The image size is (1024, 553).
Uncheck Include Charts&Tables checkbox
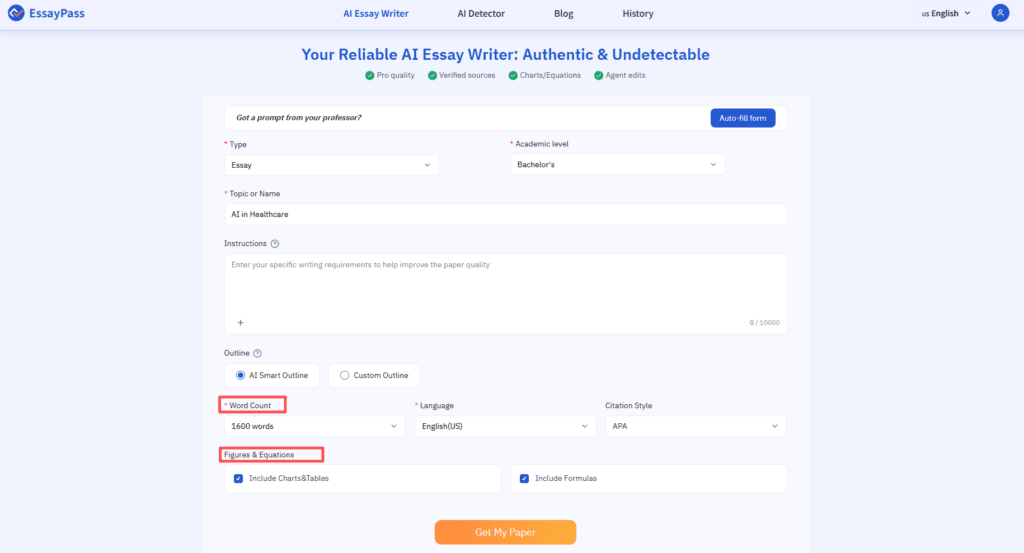(x=238, y=479)
